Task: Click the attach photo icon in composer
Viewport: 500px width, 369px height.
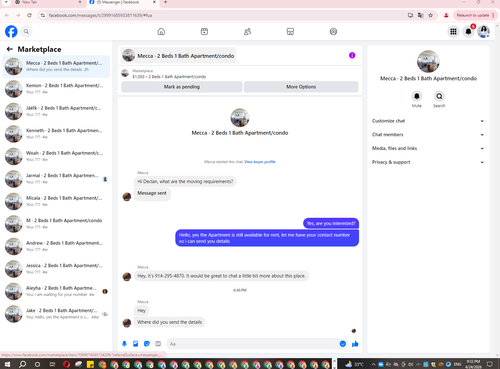Action: pyautogui.click(x=136, y=344)
